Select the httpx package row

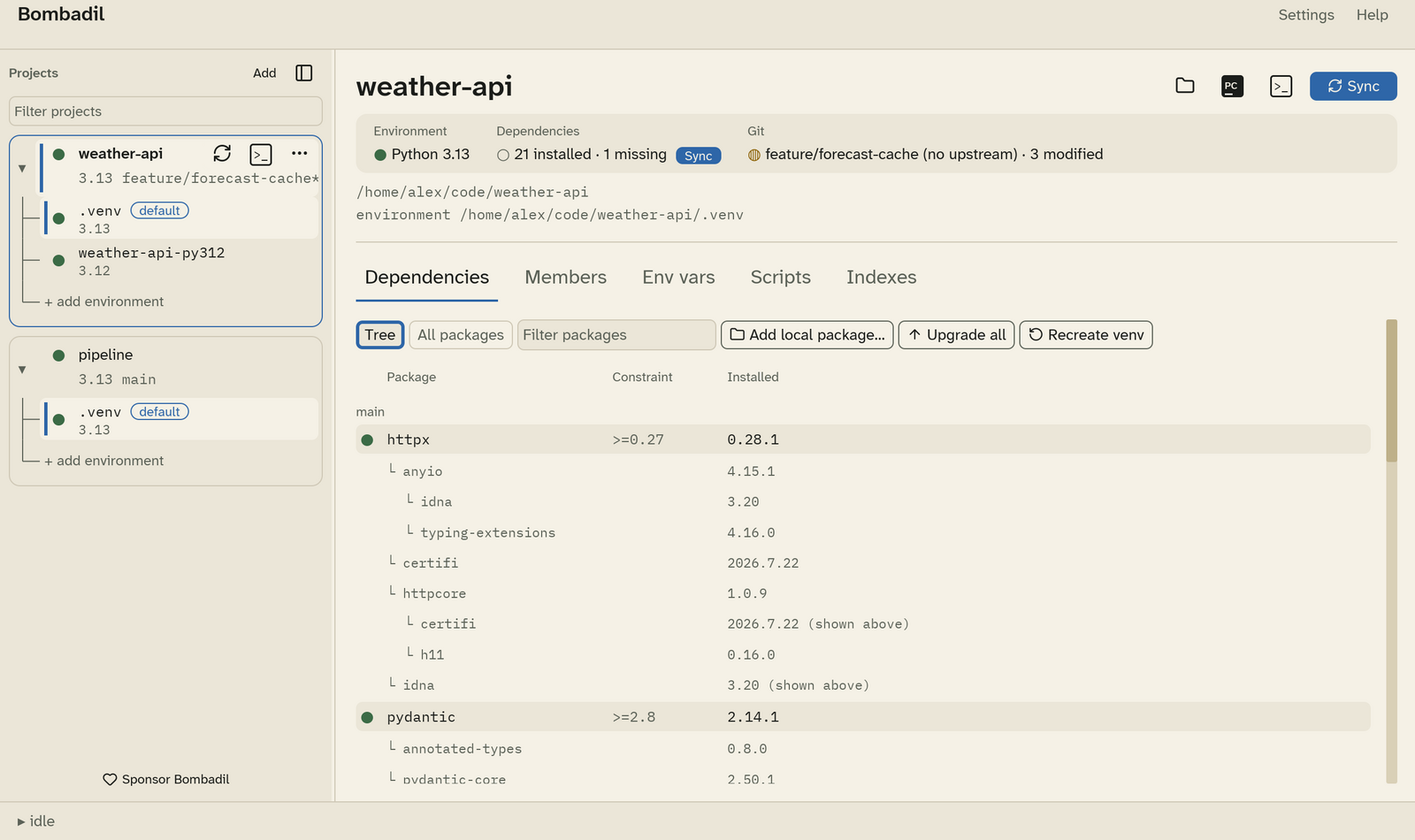tap(863, 439)
